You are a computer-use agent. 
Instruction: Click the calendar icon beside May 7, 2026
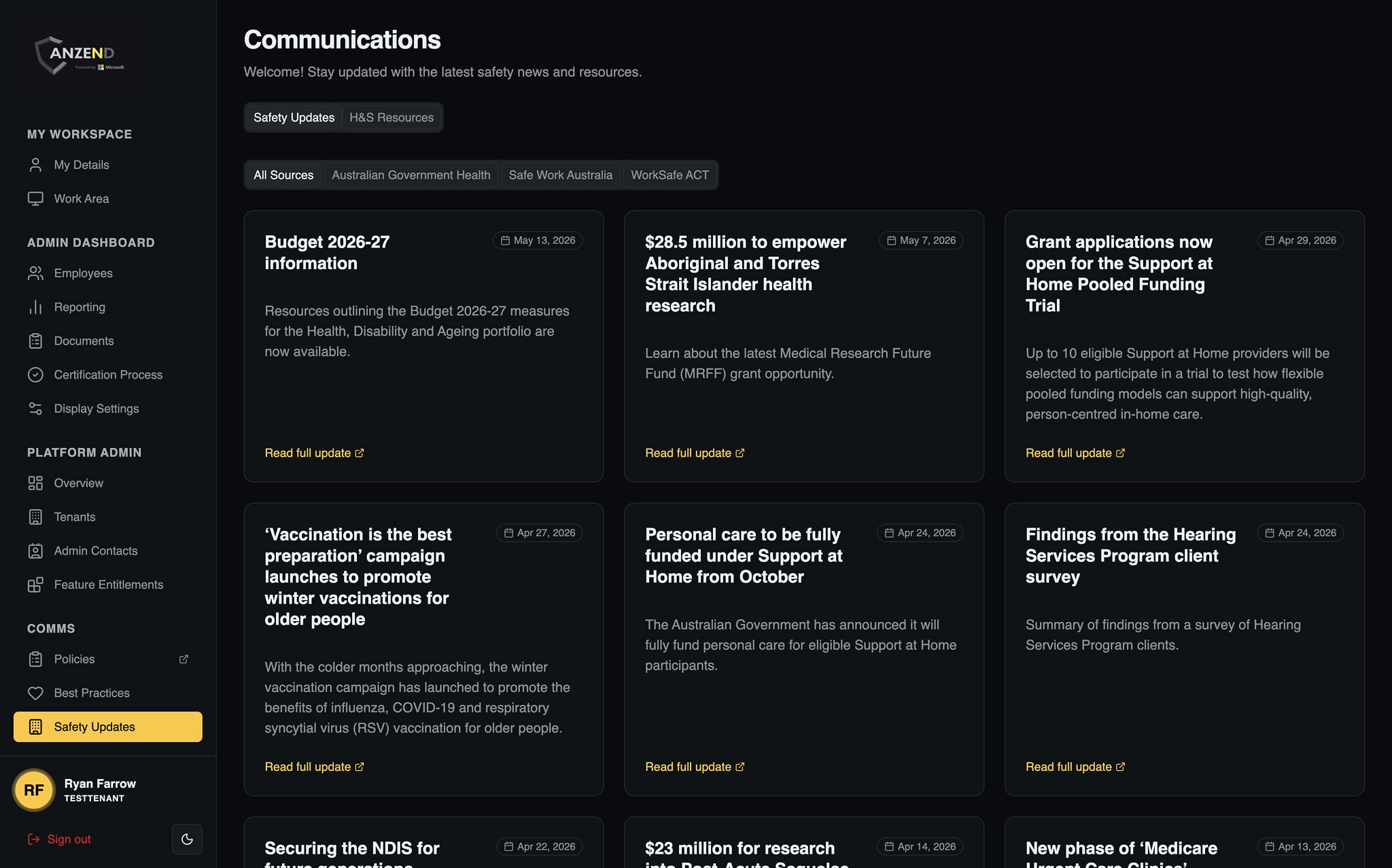pyautogui.click(x=891, y=241)
